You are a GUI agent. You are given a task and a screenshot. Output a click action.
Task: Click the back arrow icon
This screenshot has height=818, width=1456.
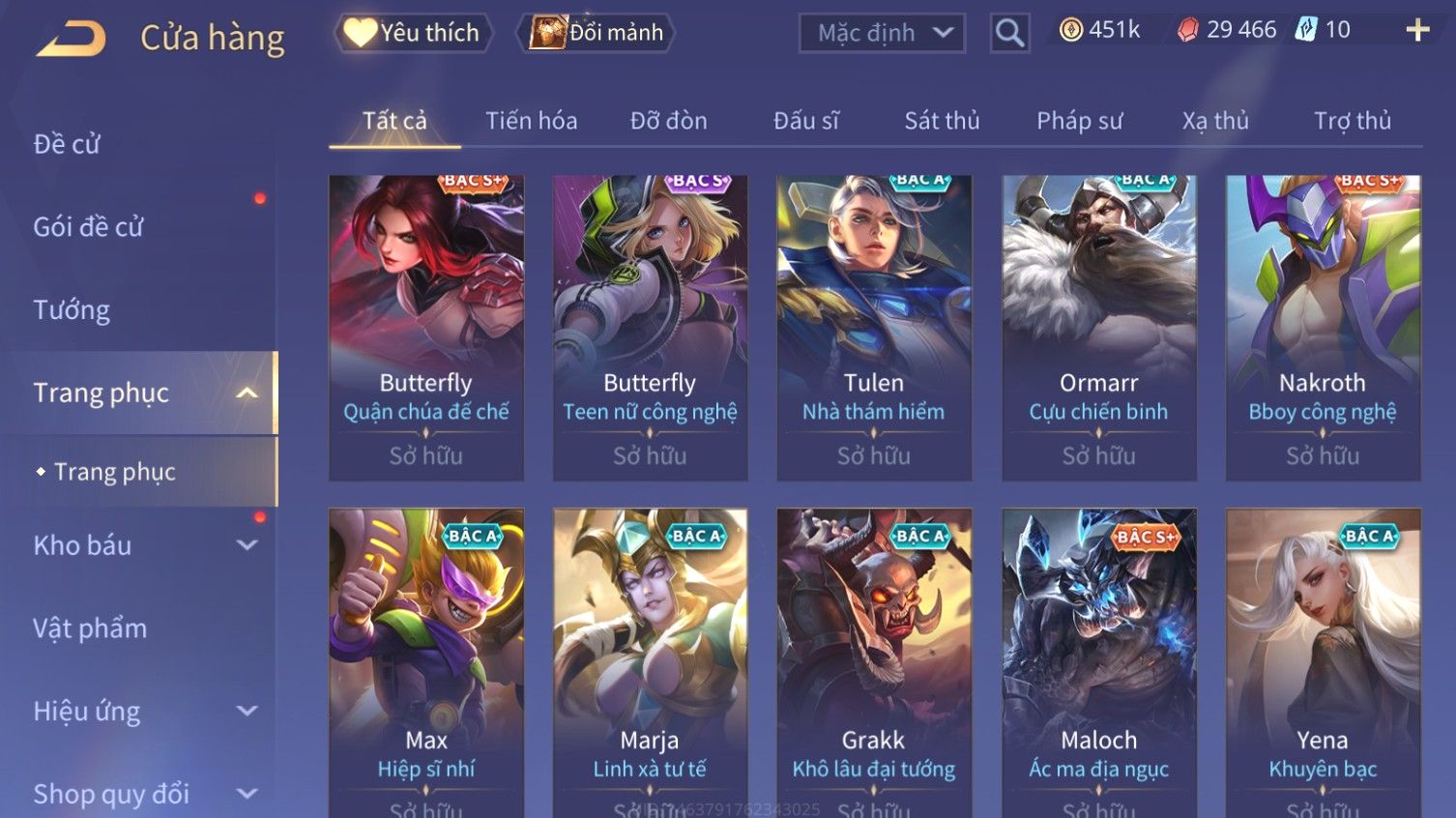pos(72,39)
